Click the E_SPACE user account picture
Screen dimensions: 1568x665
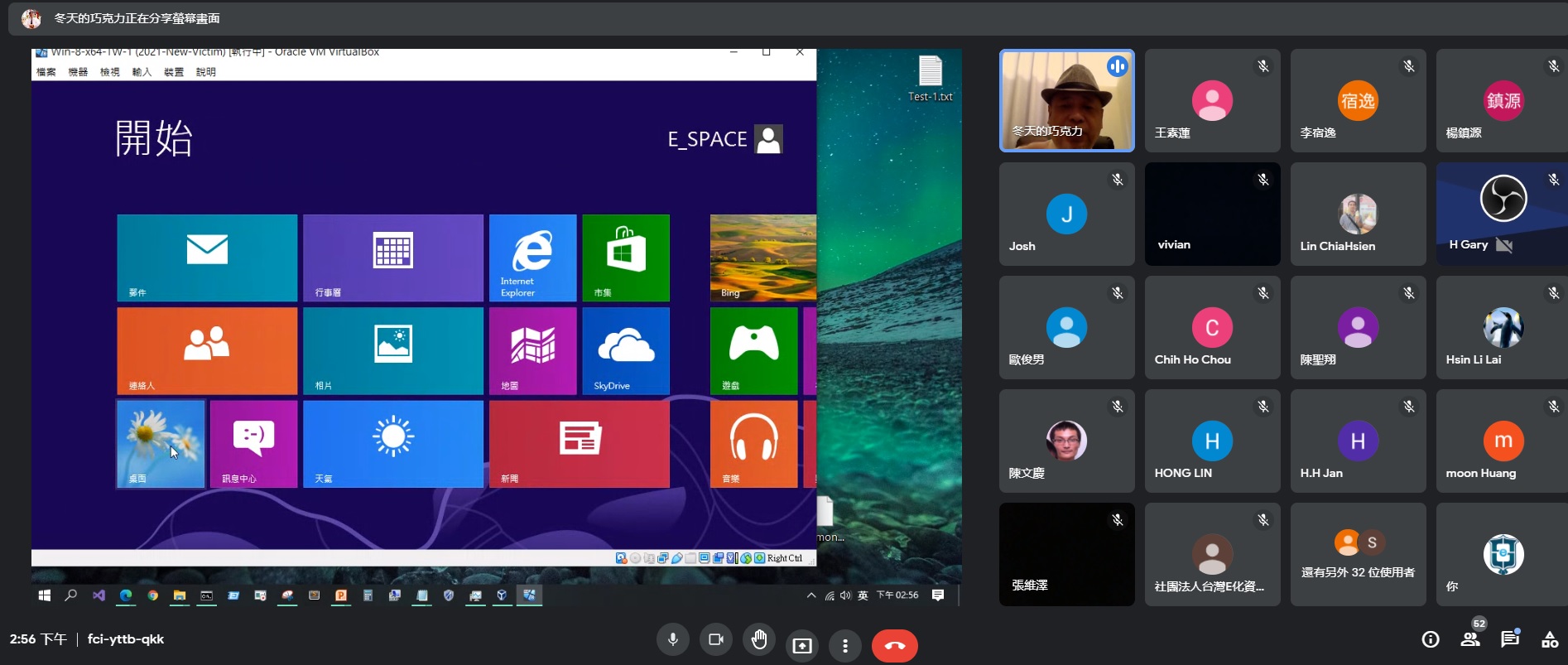[769, 139]
